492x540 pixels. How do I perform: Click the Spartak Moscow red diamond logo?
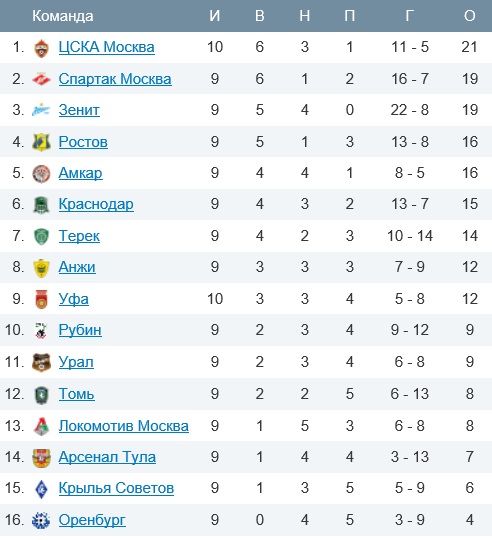[41, 79]
